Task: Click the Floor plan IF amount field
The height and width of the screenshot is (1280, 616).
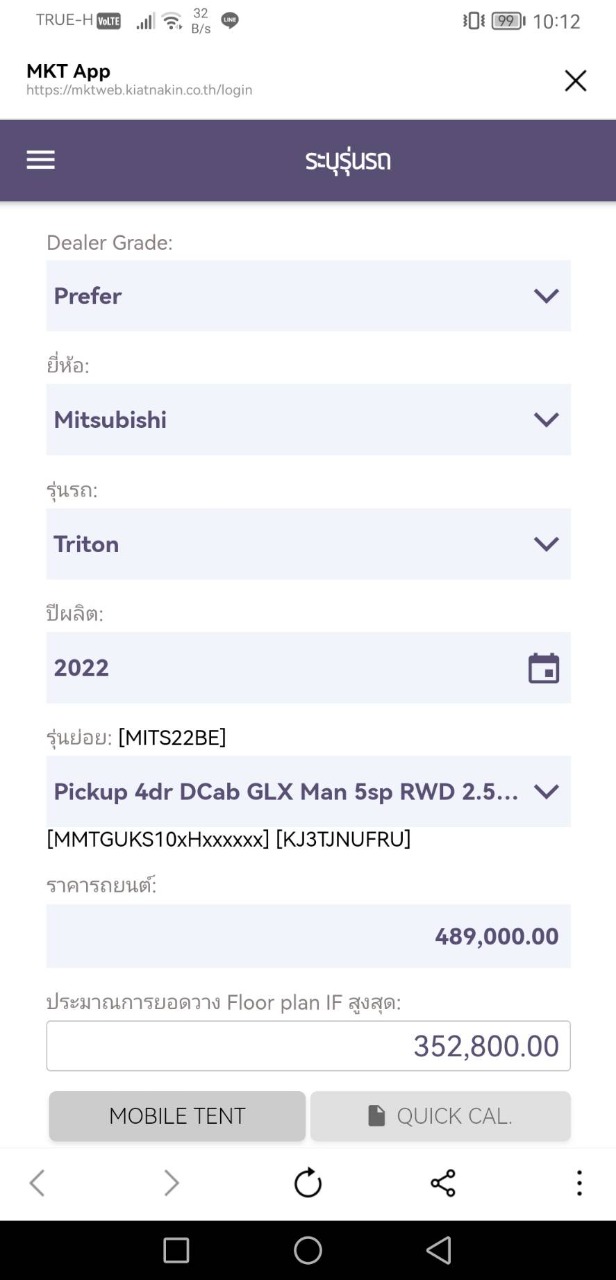Action: coord(308,1046)
